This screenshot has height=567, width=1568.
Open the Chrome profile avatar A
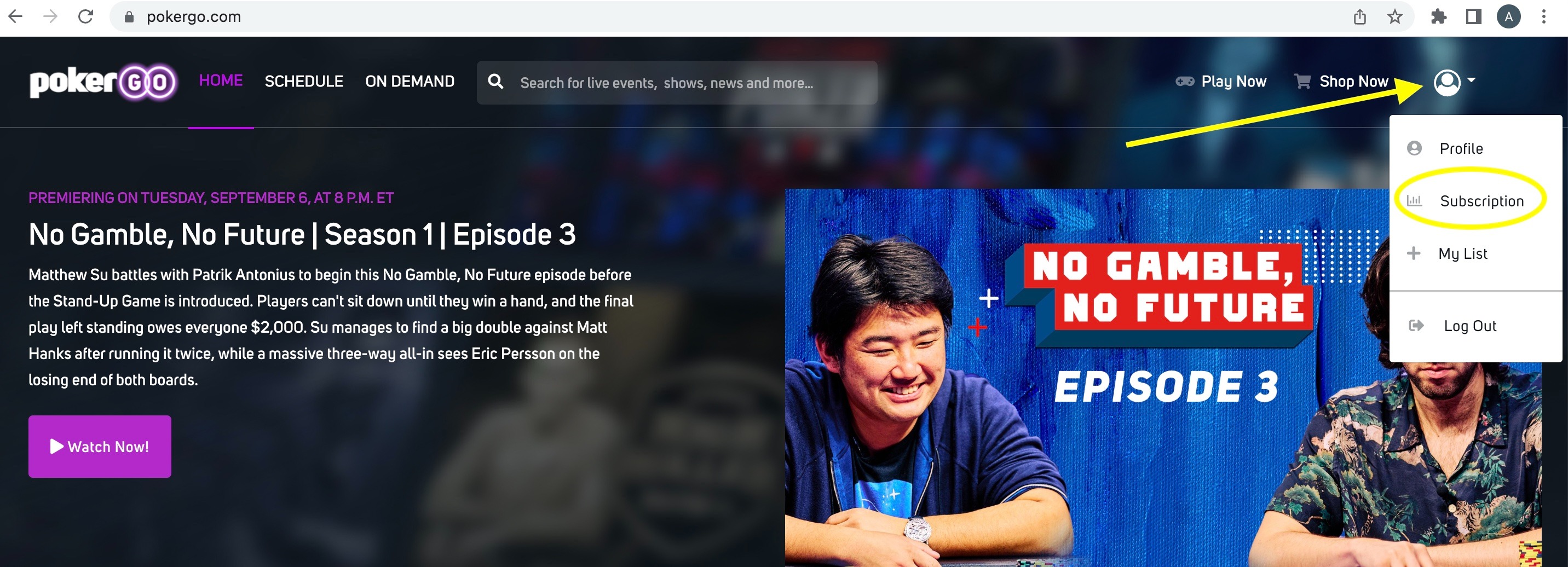pos(1508,16)
